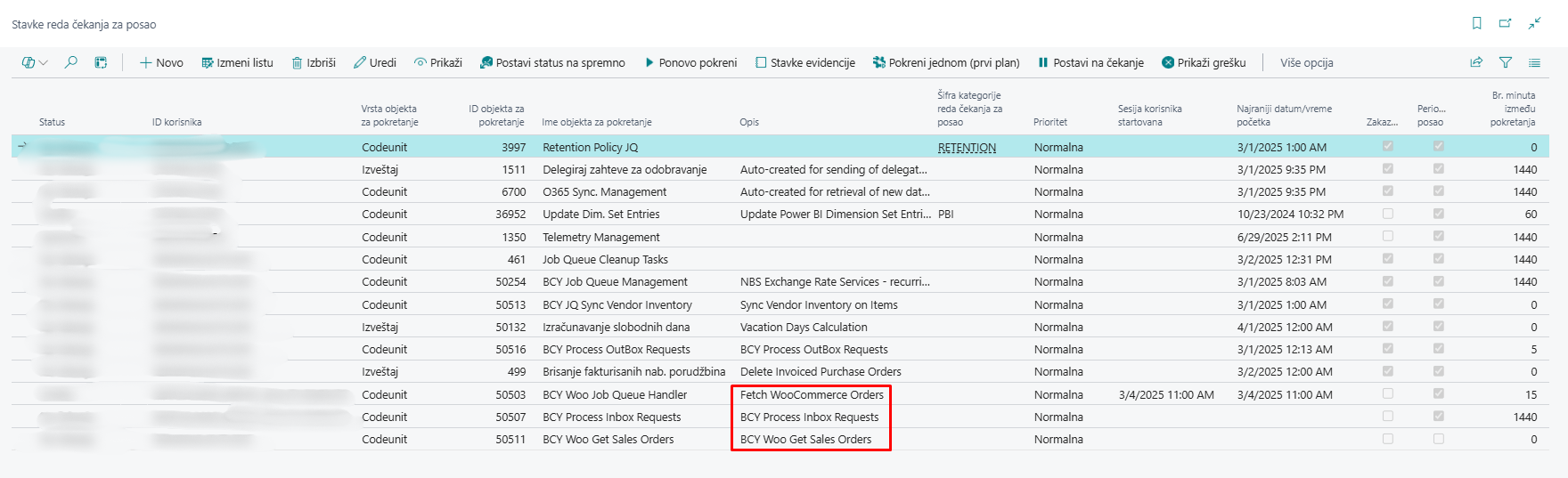
Task: Click Izbriši trash delete action
Action: [314, 62]
